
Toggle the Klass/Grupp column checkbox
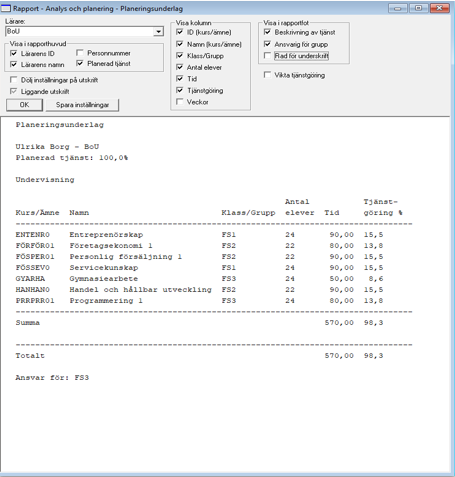[180, 56]
